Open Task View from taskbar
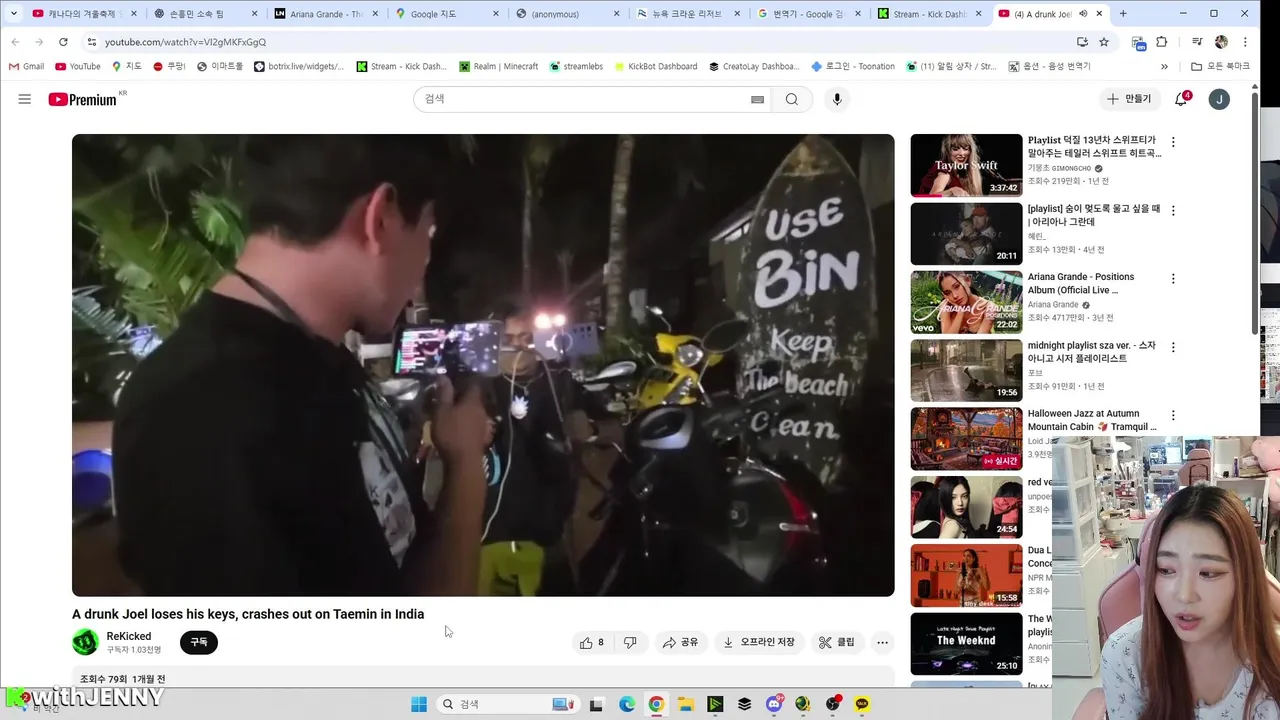Screen dimensions: 1280x720 [x=597, y=704]
